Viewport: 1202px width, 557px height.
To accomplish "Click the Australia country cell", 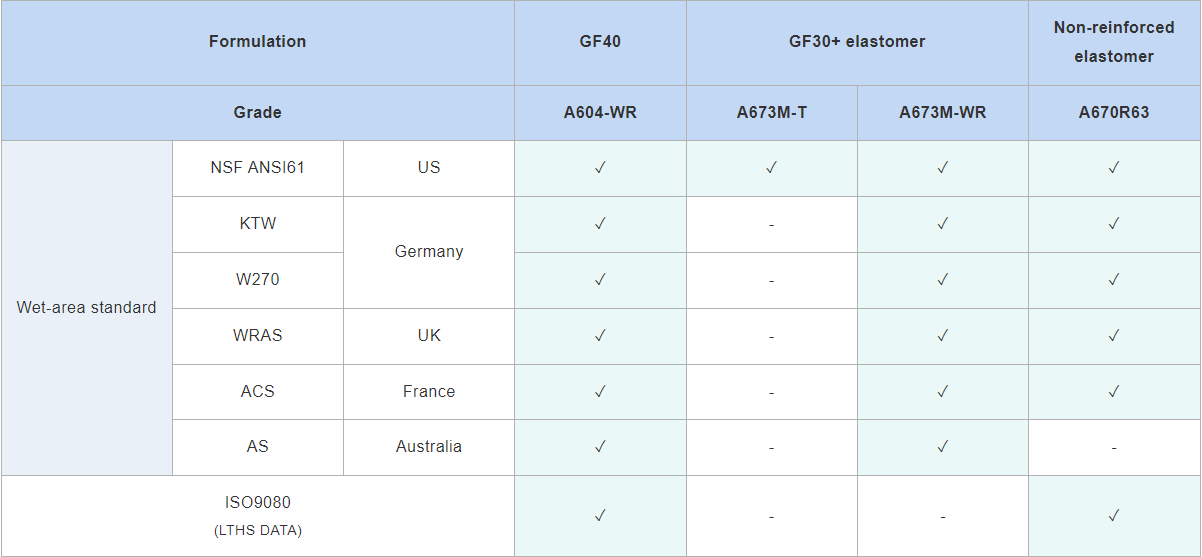I will (x=429, y=447).
